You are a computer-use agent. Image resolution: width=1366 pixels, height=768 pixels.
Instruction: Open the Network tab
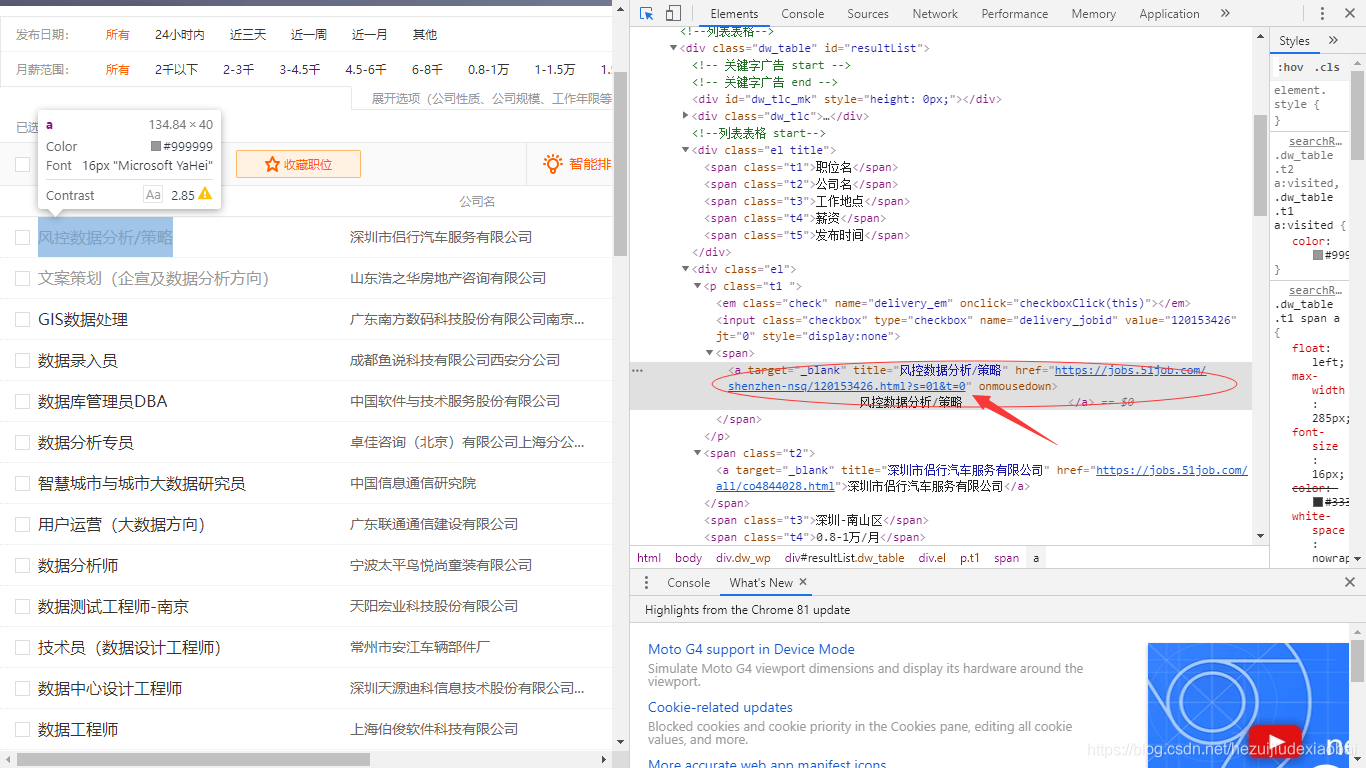point(935,14)
